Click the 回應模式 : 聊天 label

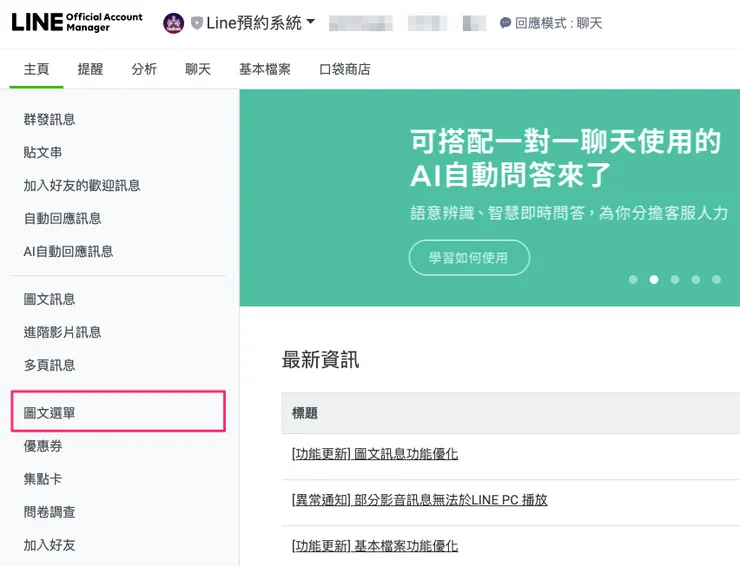pyautogui.click(x=558, y=23)
